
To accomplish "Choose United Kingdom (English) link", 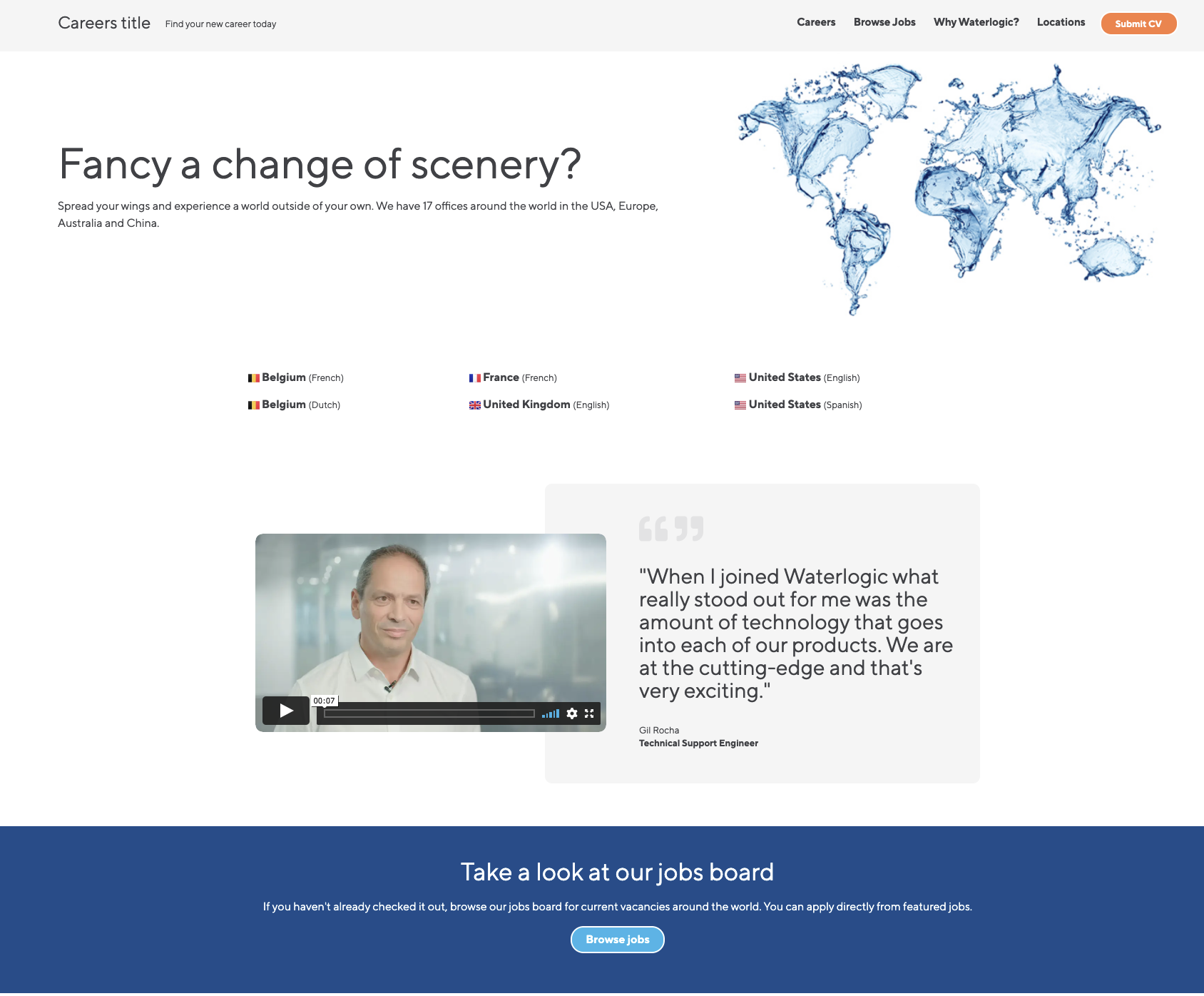I will [539, 405].
